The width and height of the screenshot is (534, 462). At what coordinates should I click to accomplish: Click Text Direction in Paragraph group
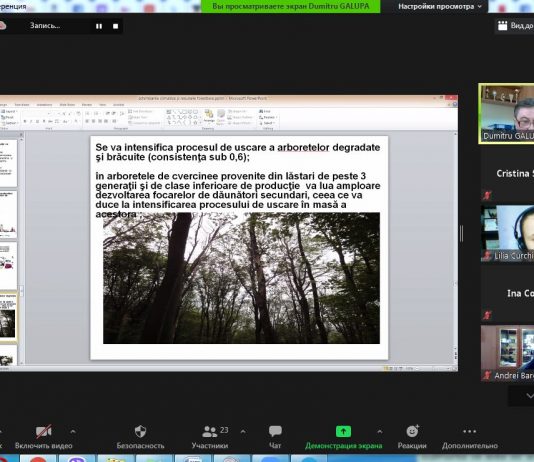139,111
